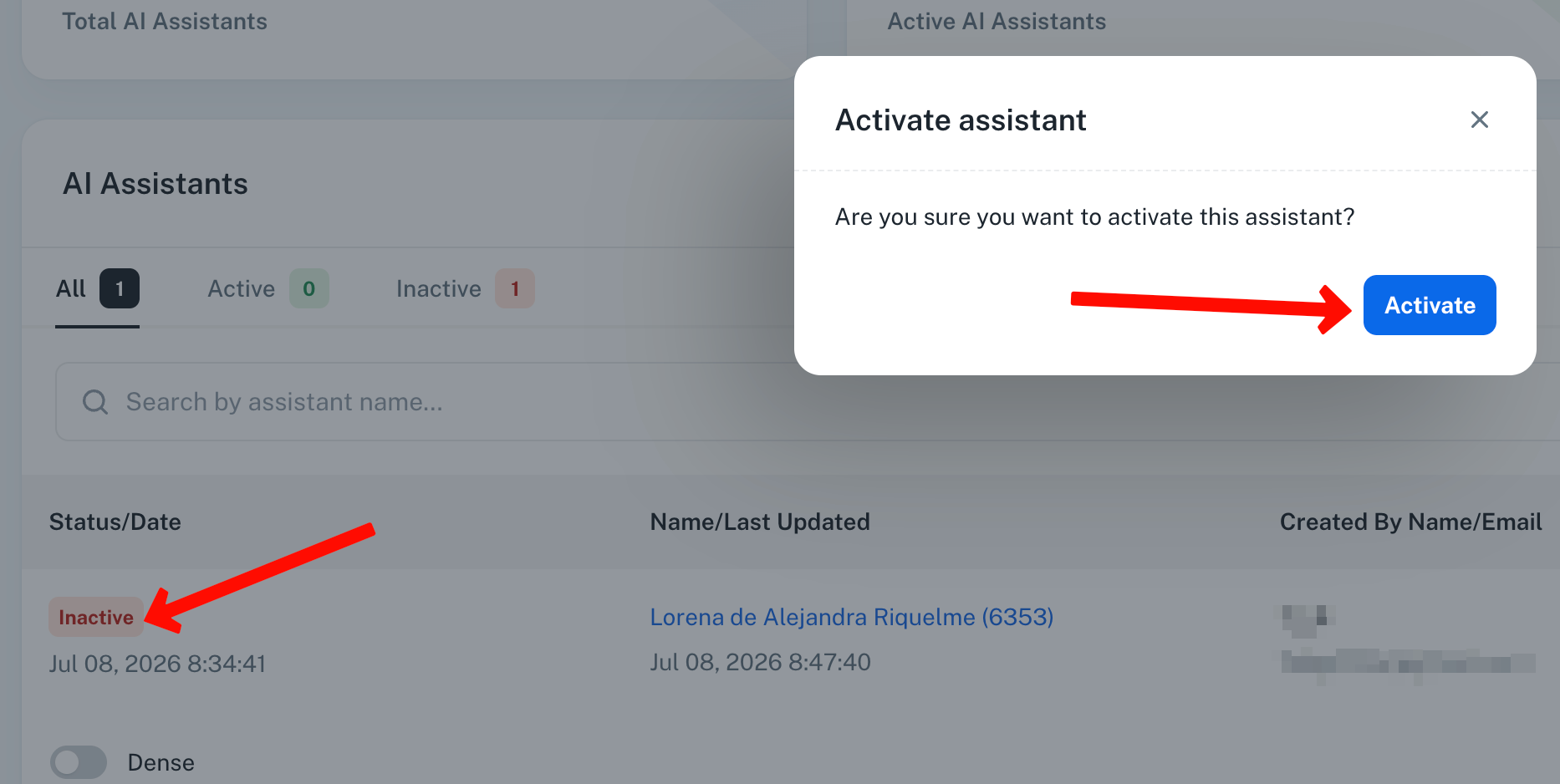
Task: Click the Status/Date column header
Action: pos(115,522)
